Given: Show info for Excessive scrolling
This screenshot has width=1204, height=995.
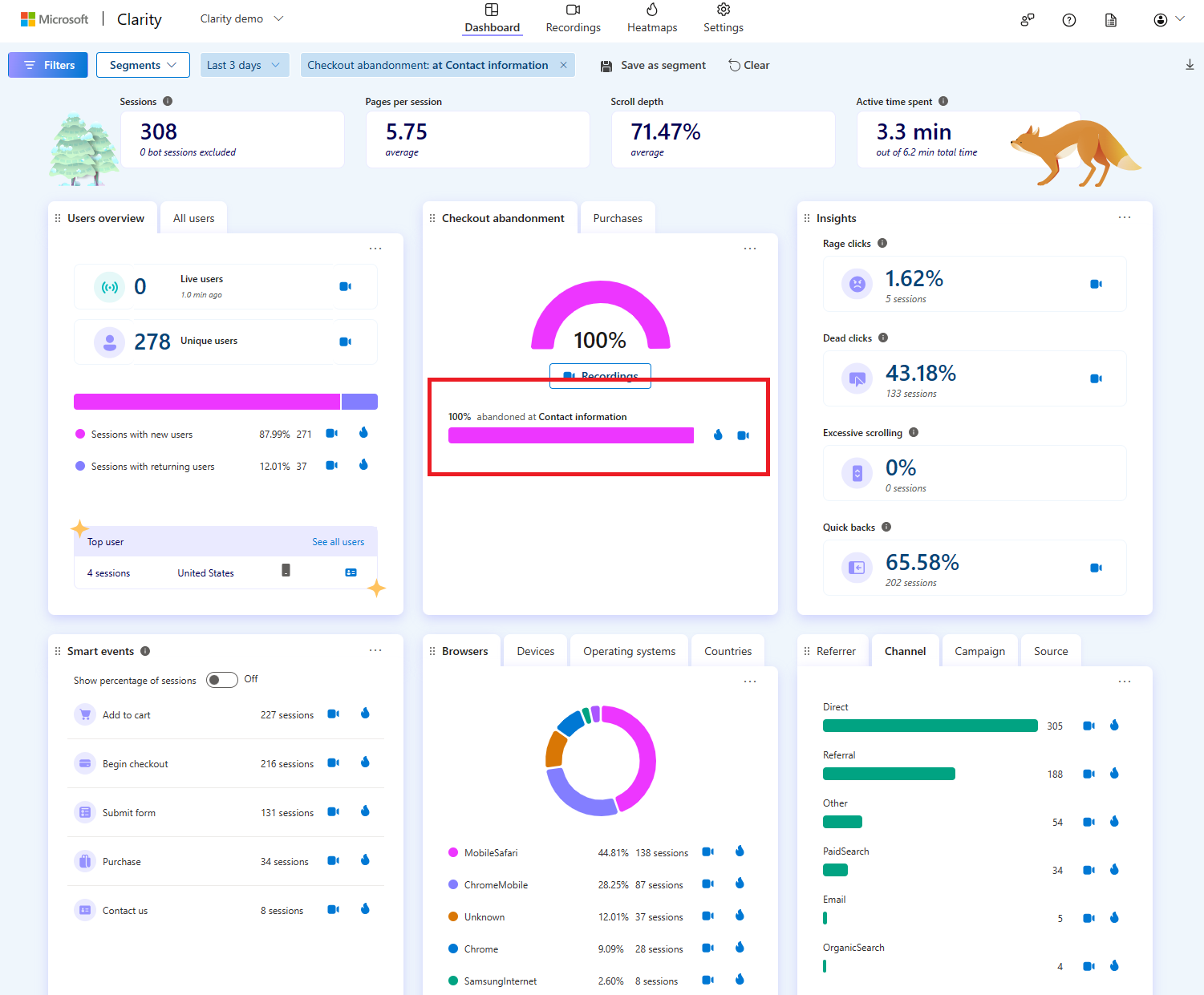Looking at the screenshot, I should click(914, 432).
